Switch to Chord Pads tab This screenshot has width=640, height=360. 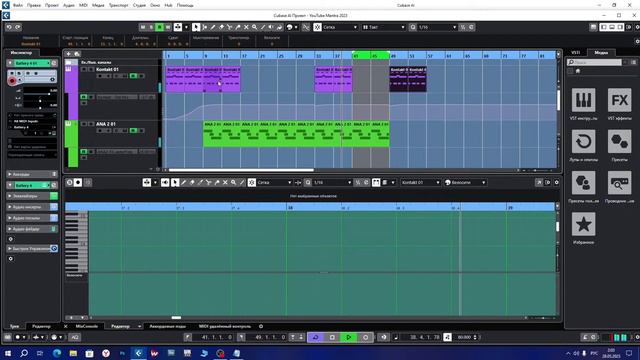coord(167,326)
